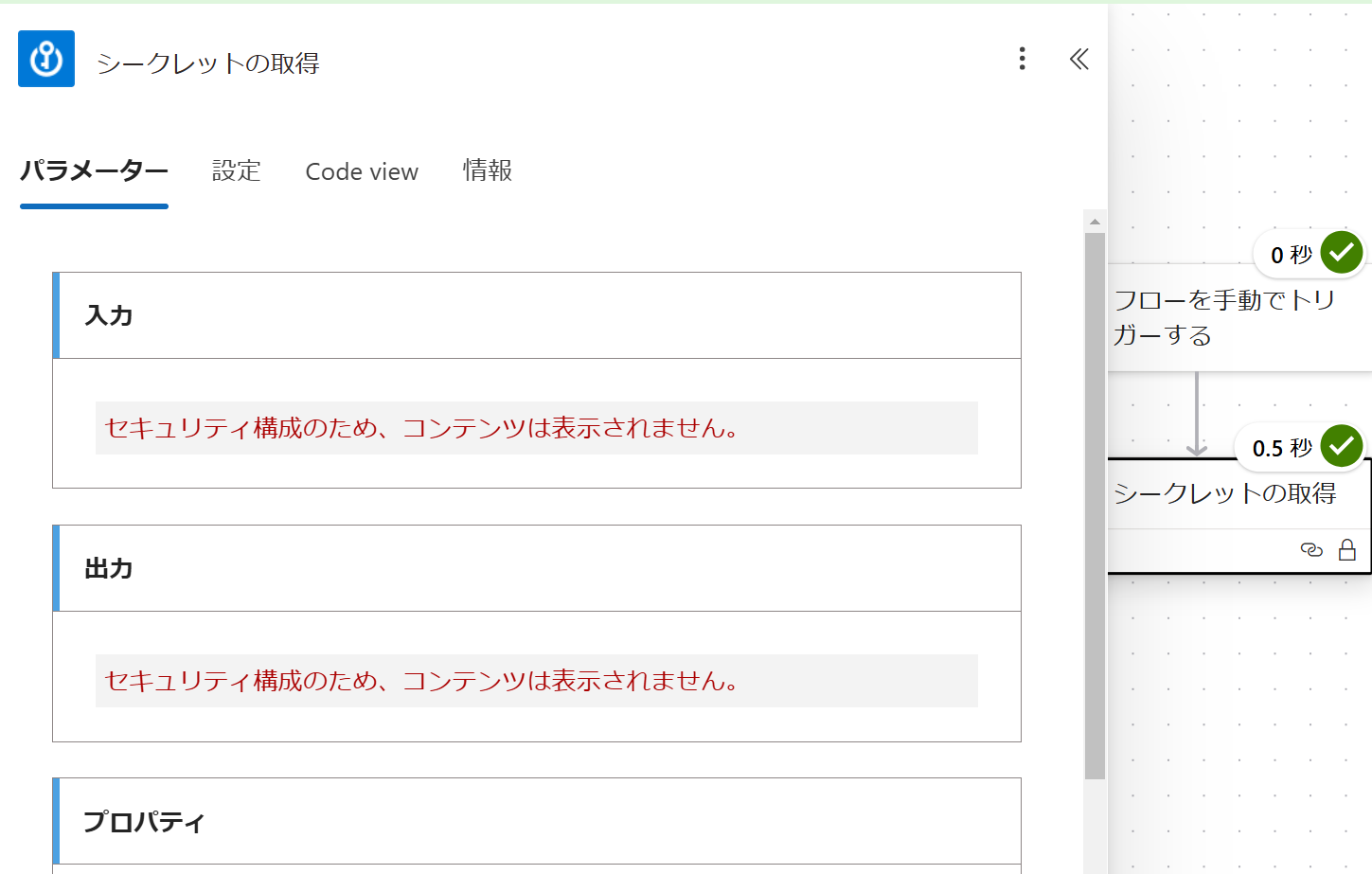Click the scrollbar up arrow
Image resolution: width=1372 pixels, height=874 pixels.
click(1095, 222)
